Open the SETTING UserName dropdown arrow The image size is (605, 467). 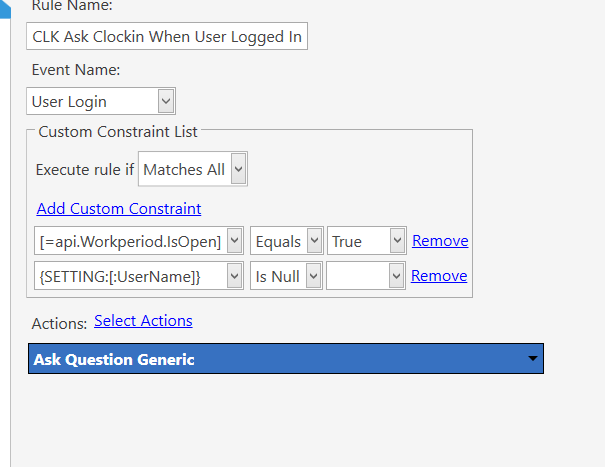[x=234, y=276]
